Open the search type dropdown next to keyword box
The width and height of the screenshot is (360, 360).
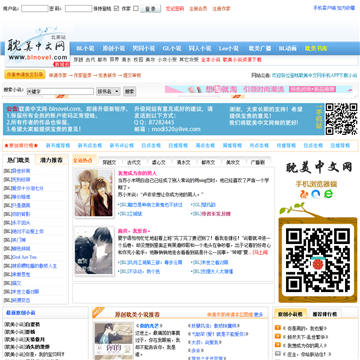coord(108,91)
